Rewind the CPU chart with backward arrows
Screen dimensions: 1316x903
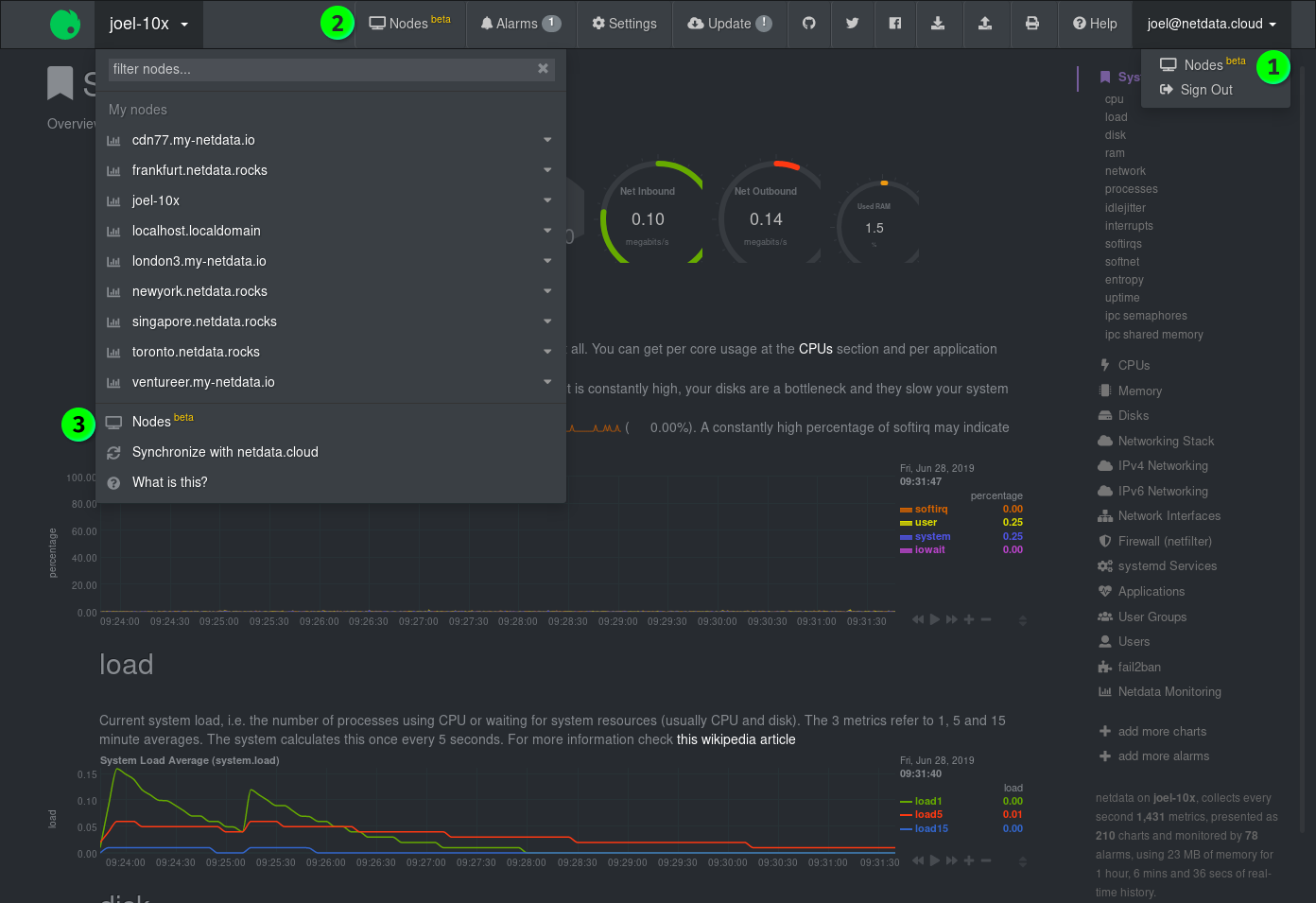click(918, 619)
